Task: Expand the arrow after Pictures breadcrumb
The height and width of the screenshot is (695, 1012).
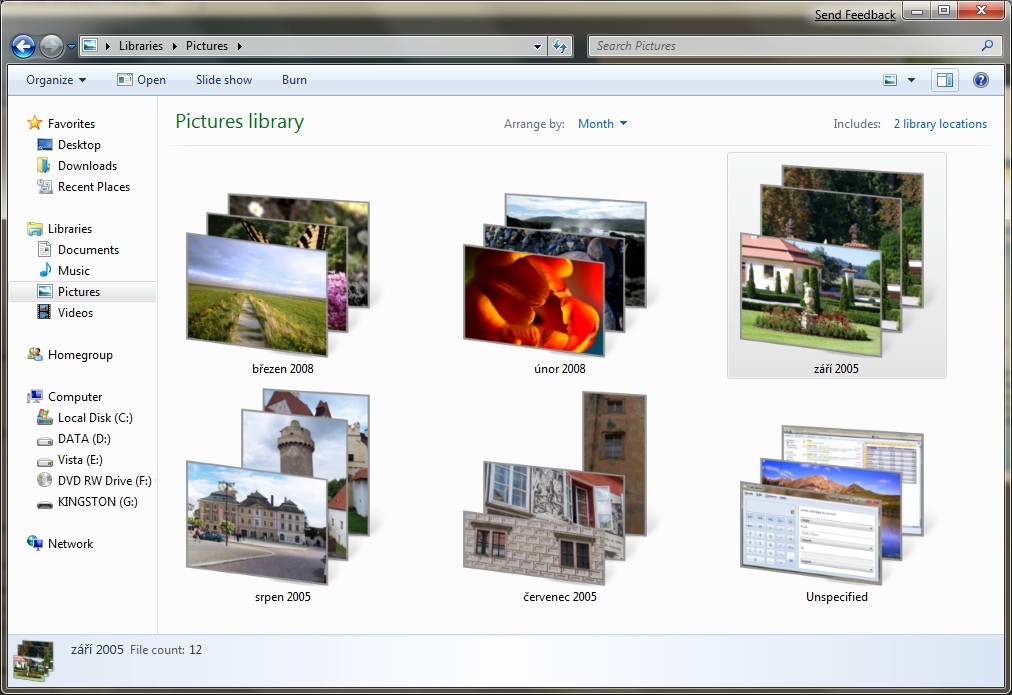Action: pyautogui.click(x=239, y=46)
